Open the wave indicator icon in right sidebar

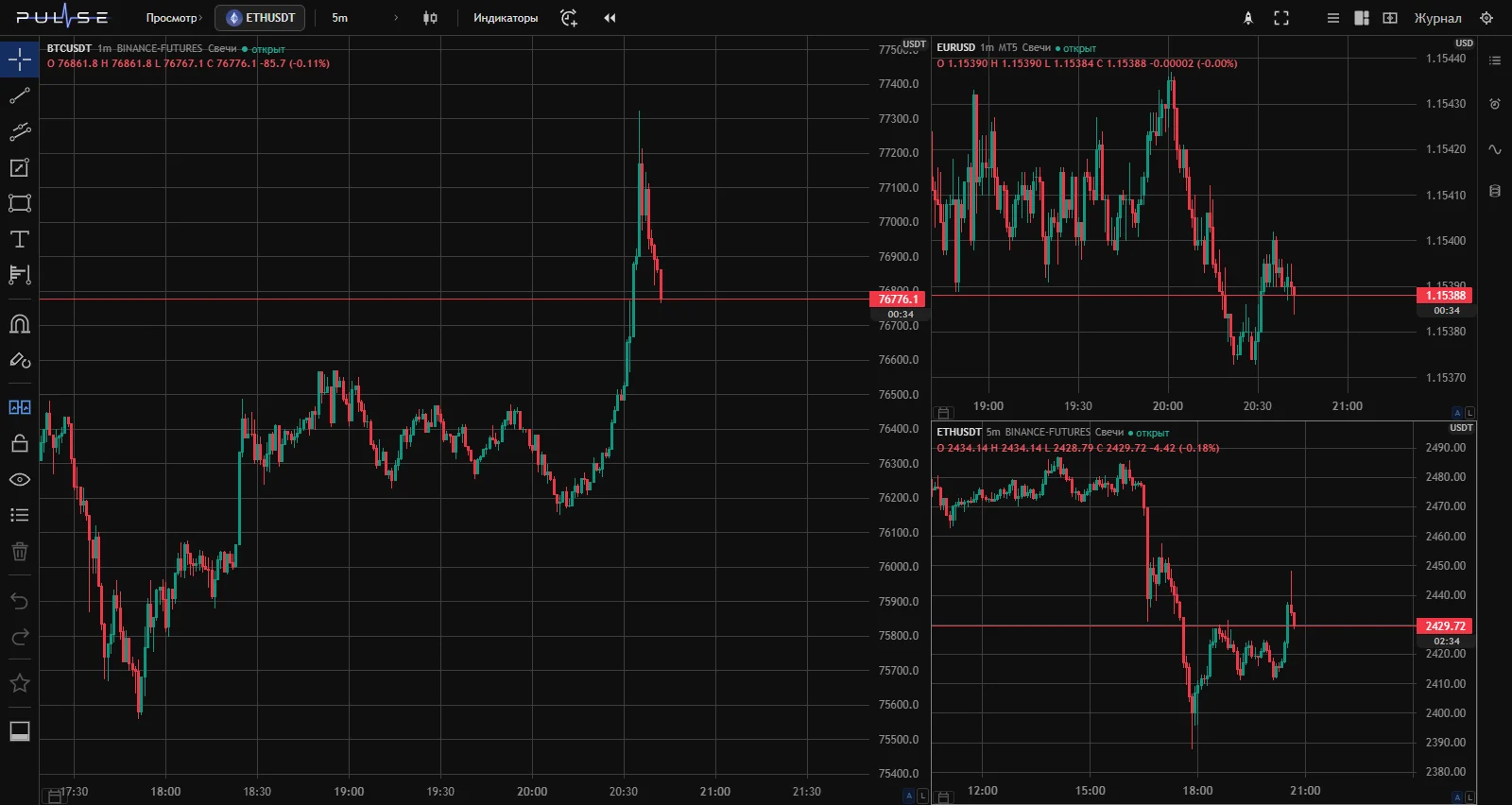(x=1495, y=148)
